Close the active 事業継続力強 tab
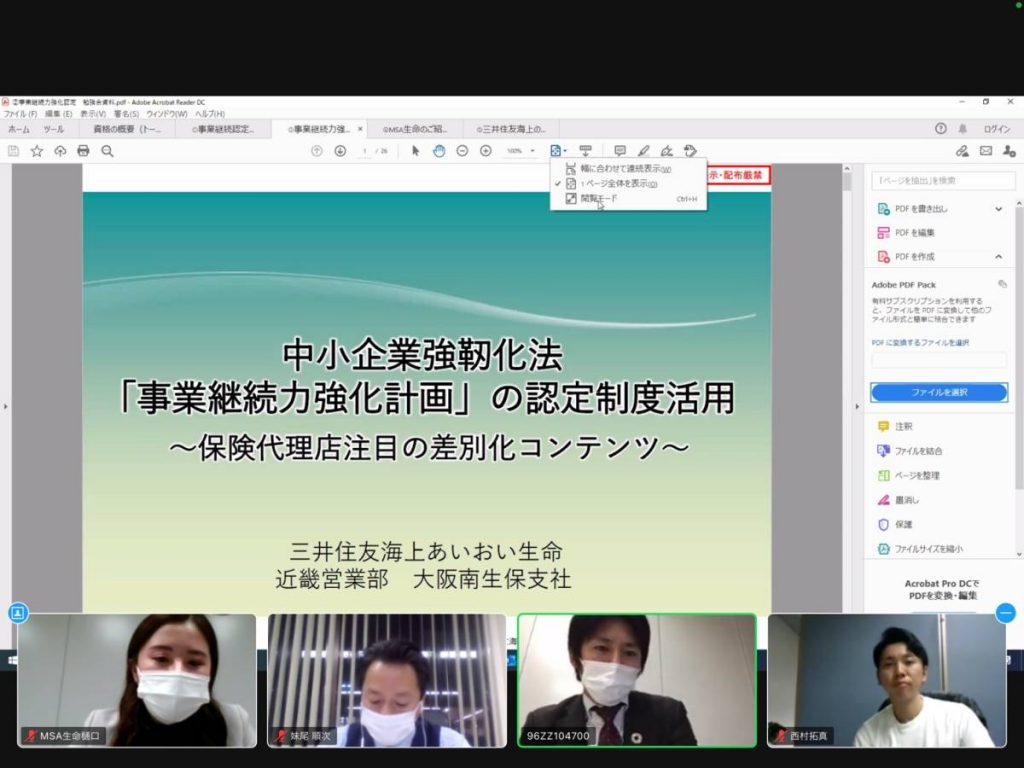Image resolution: width=1024 pixels, height=768 pixels. (x=360, y=129)
